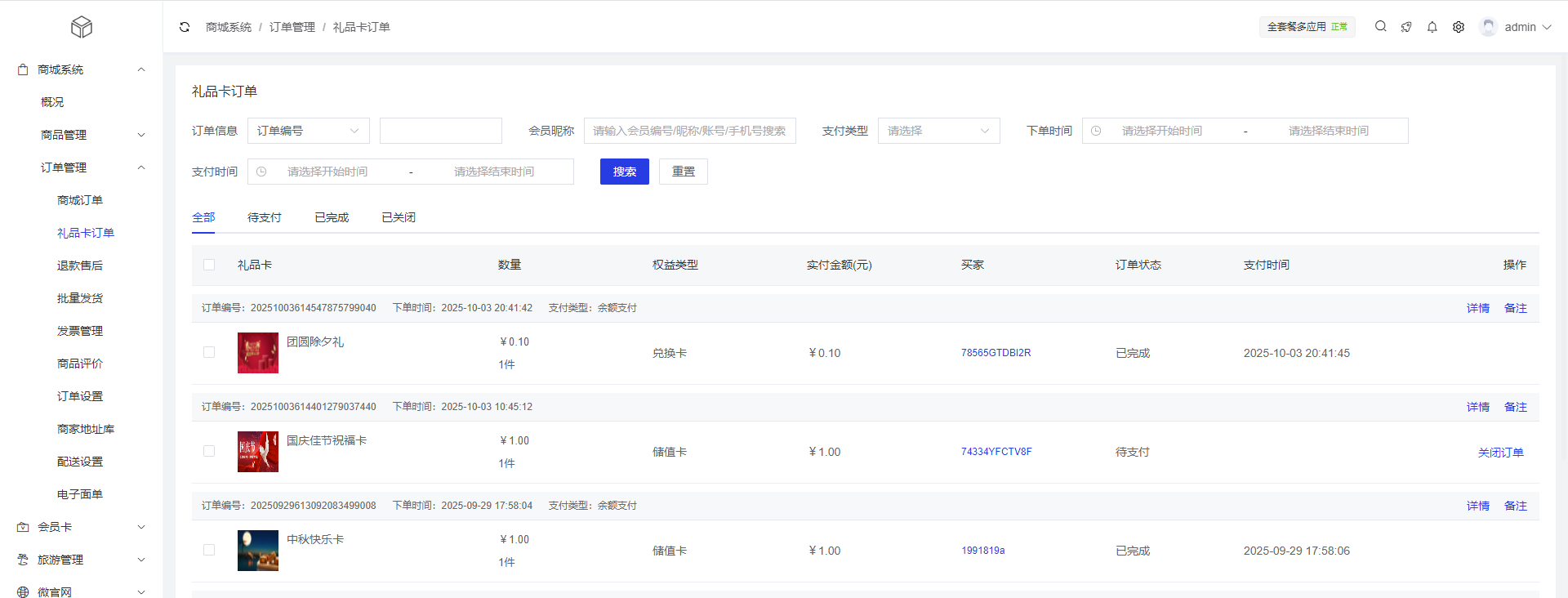Click the blue 搜索 button
This screenshot has height=598, width=1568.
click(624, 172)
